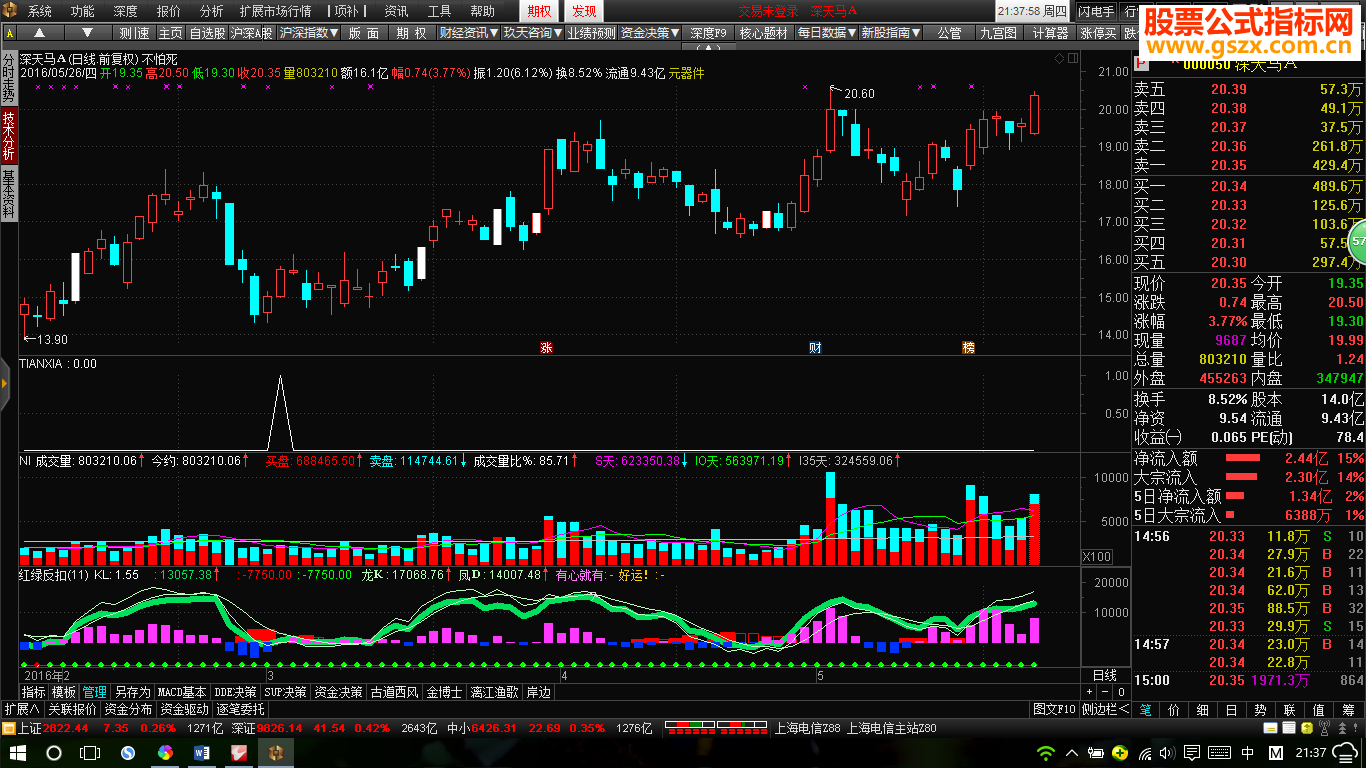The height and width of the screenshot is (768, 1366).
Task: Click the 日线 period label
Action: tap(1104, 676)
